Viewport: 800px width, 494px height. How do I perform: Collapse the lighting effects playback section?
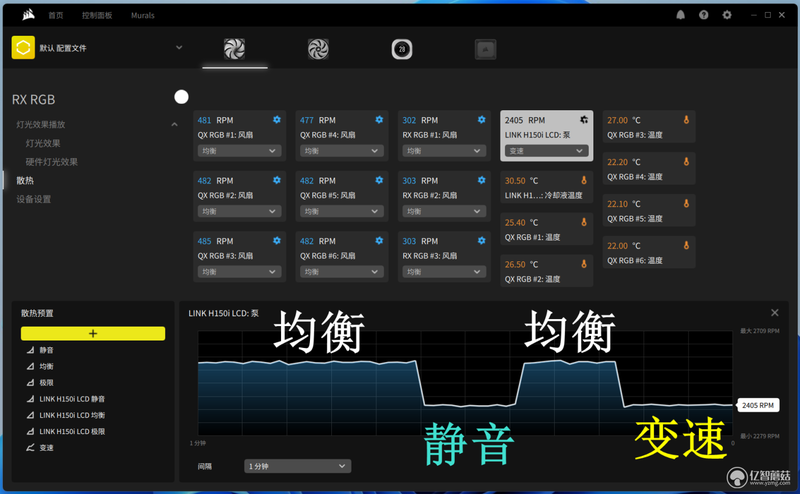pos(174,124)
